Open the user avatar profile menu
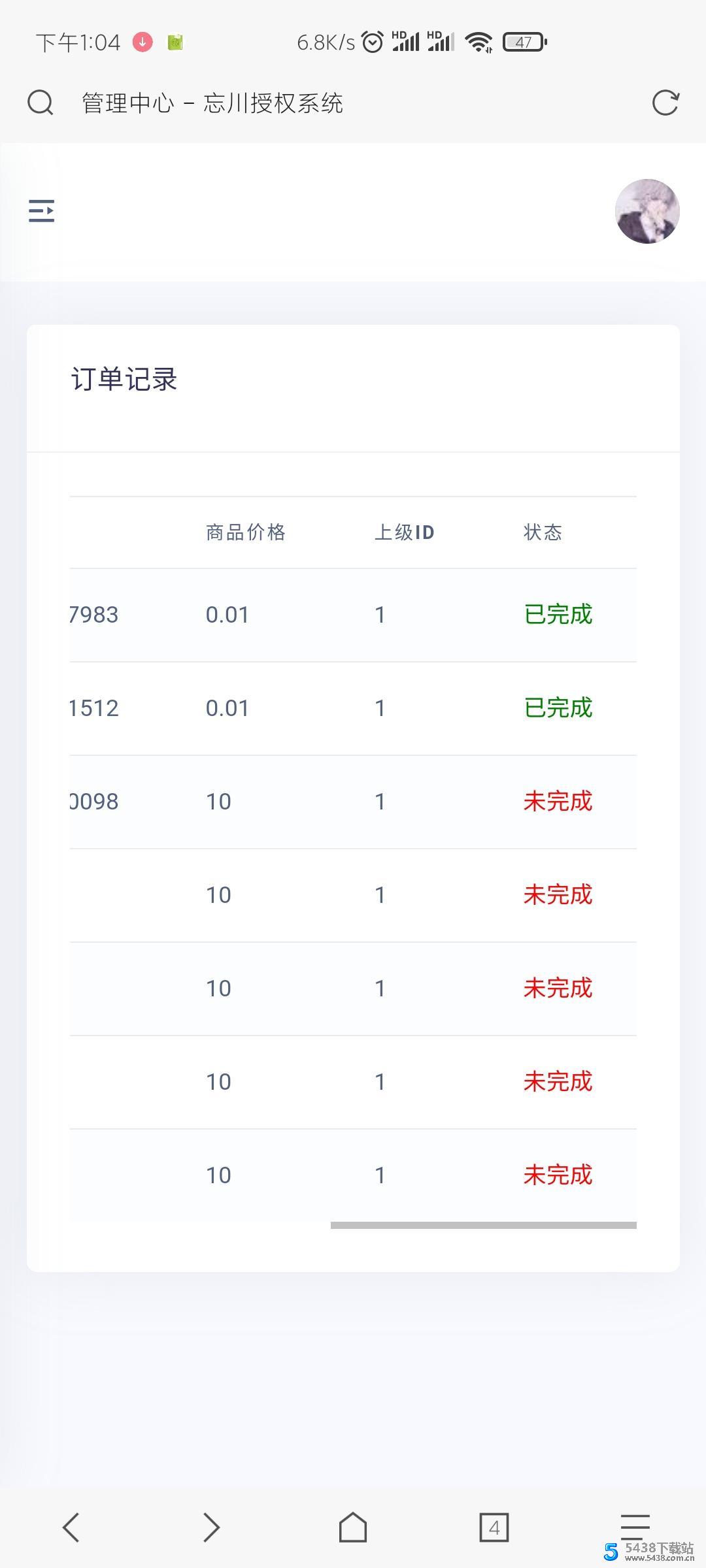This screenshot has width=706, height=1568. (647, 211)
